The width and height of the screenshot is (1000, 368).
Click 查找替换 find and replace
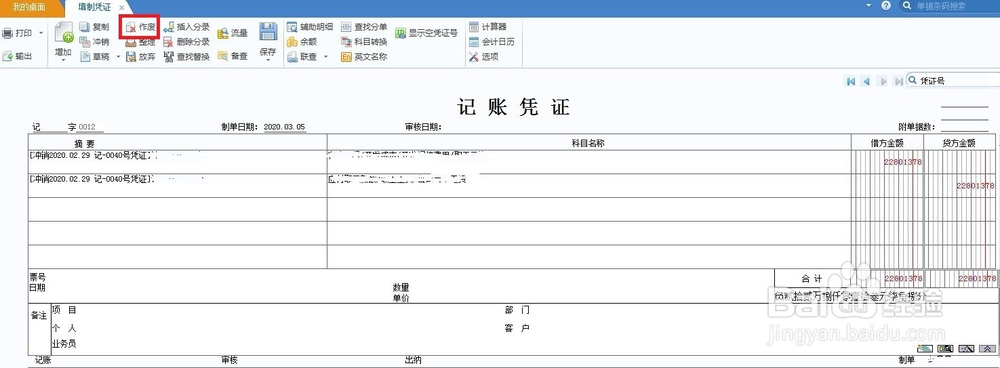(x=186, y=57)
